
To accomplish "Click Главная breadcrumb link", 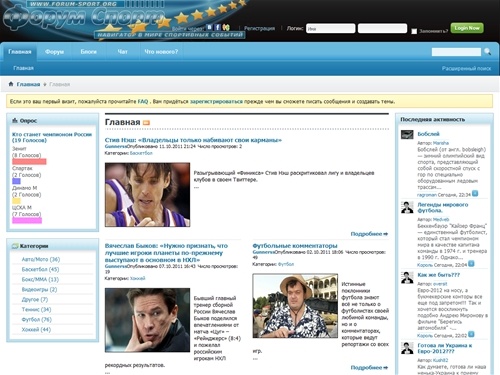I will (28, 84).
